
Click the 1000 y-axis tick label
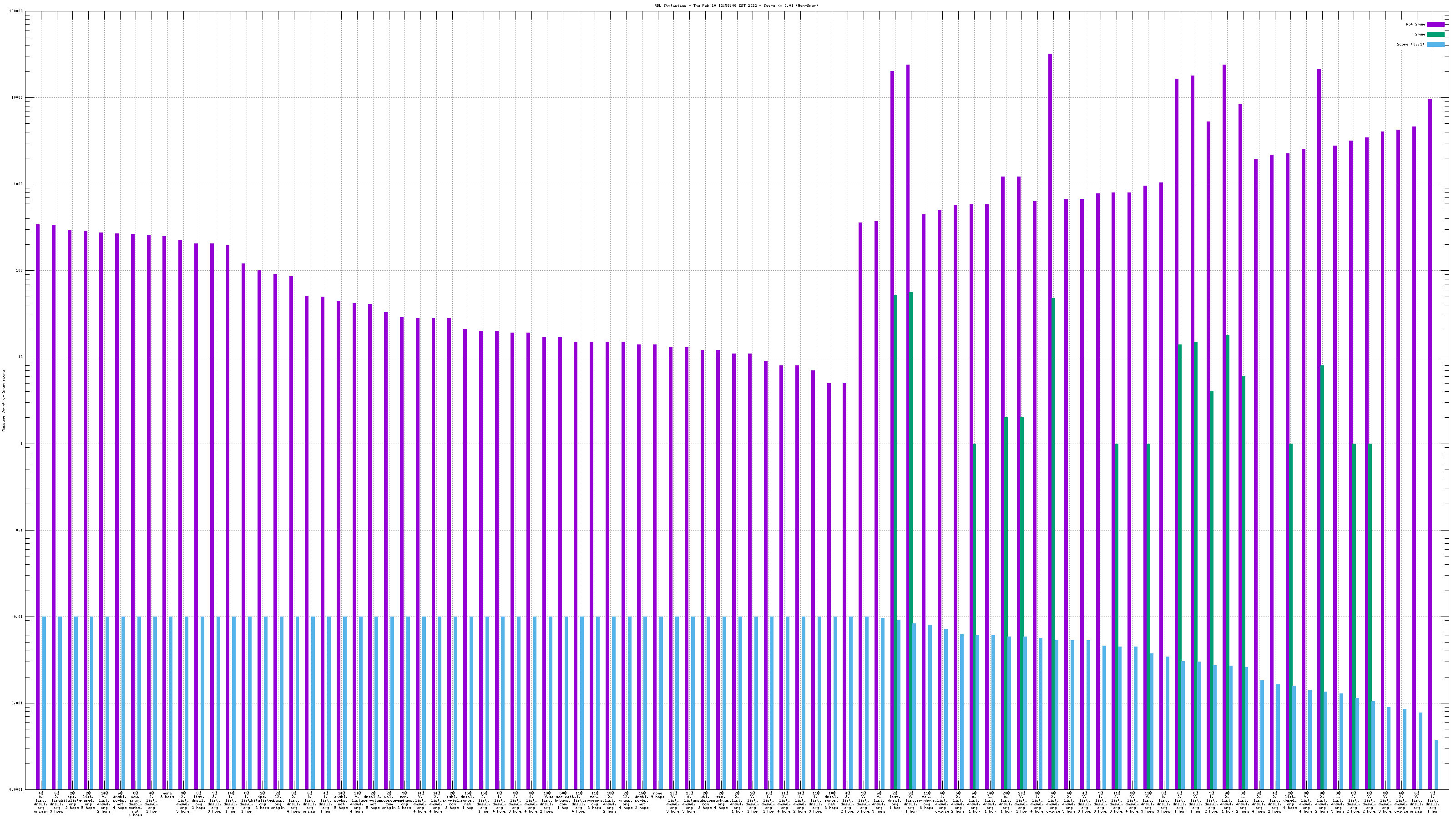(x=19, y=184)
